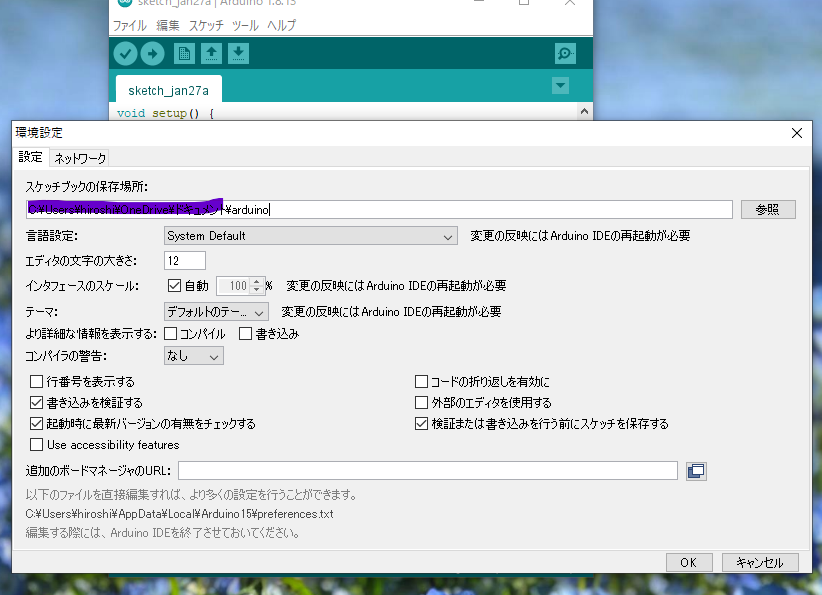Open the 編集 menu
822x595 pixels.
168,25
